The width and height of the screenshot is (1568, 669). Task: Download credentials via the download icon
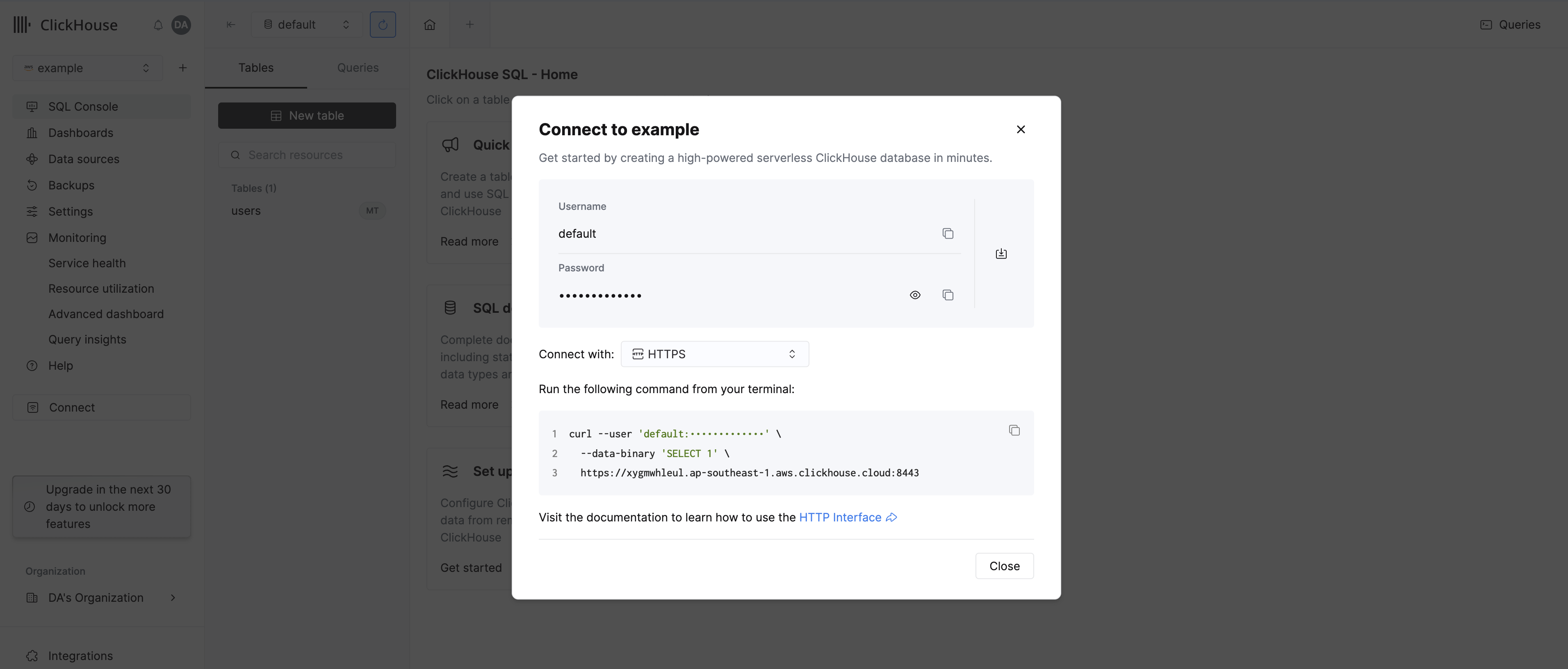coord(1001,253)
